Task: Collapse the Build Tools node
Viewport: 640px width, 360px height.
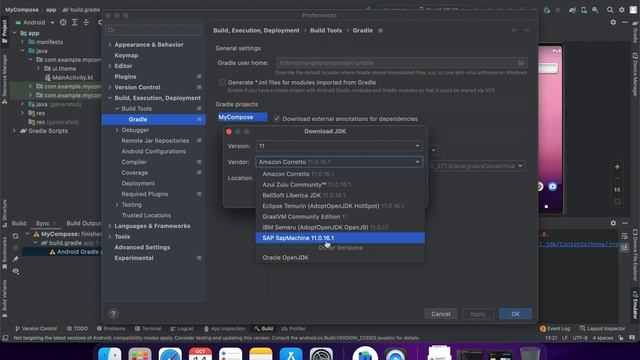Action: (x=117, y=109)
